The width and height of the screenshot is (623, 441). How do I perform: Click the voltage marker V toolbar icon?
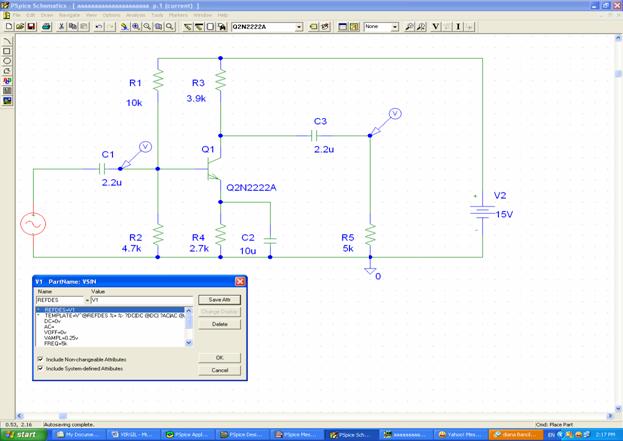436,27
